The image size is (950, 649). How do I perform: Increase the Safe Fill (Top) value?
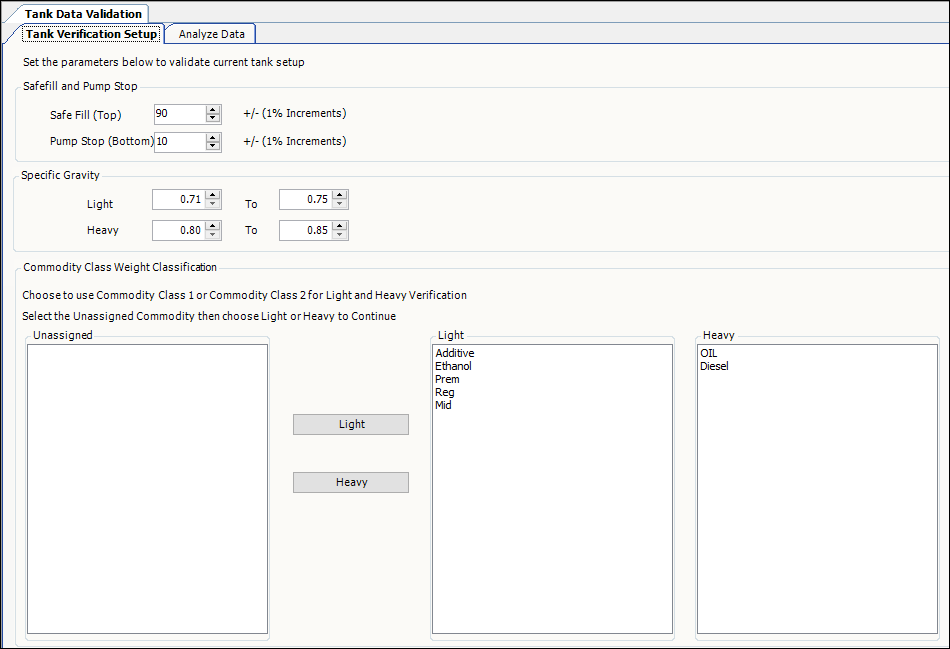(213, 109)
